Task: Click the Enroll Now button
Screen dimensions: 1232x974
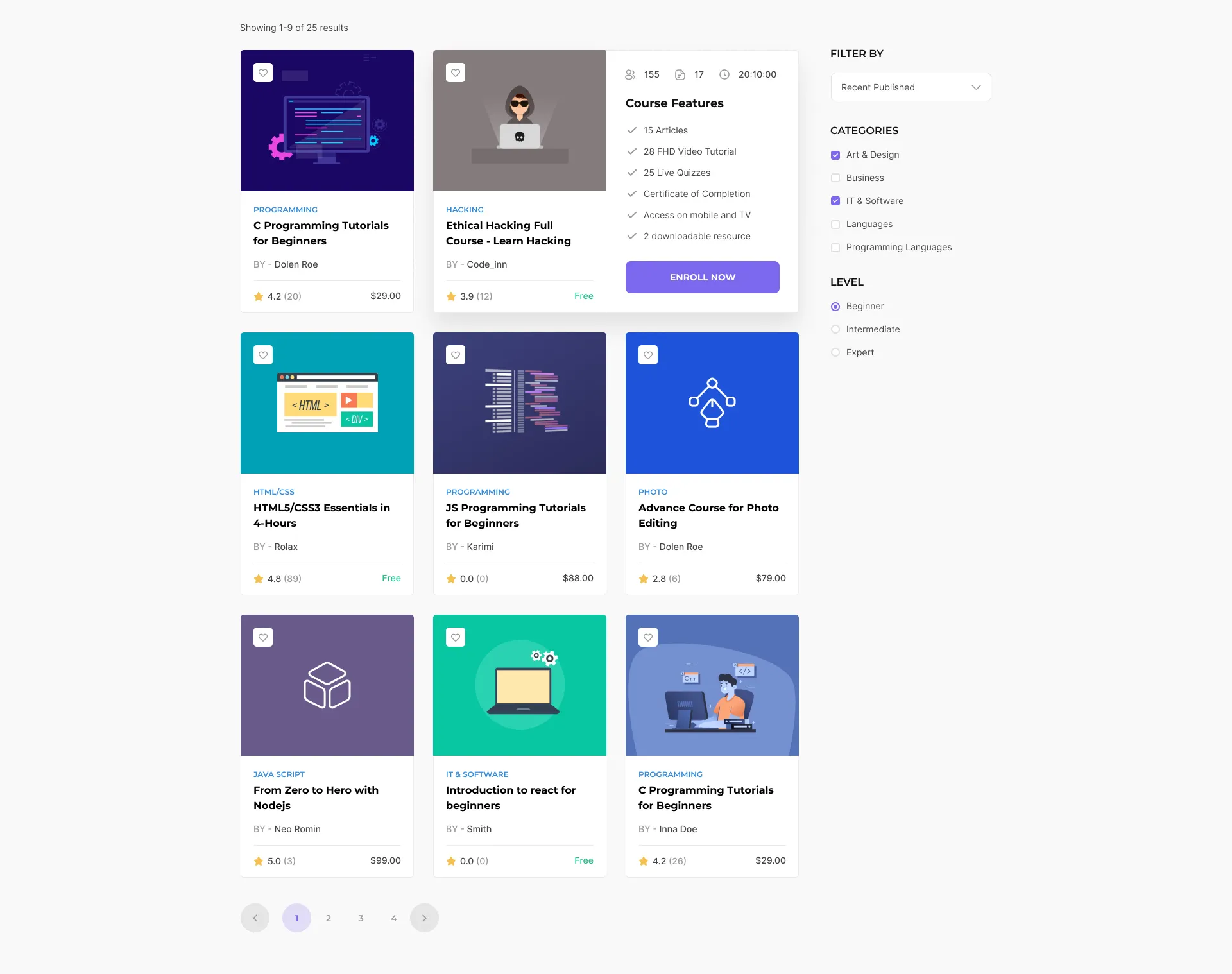Action: (x=703, y=277)
